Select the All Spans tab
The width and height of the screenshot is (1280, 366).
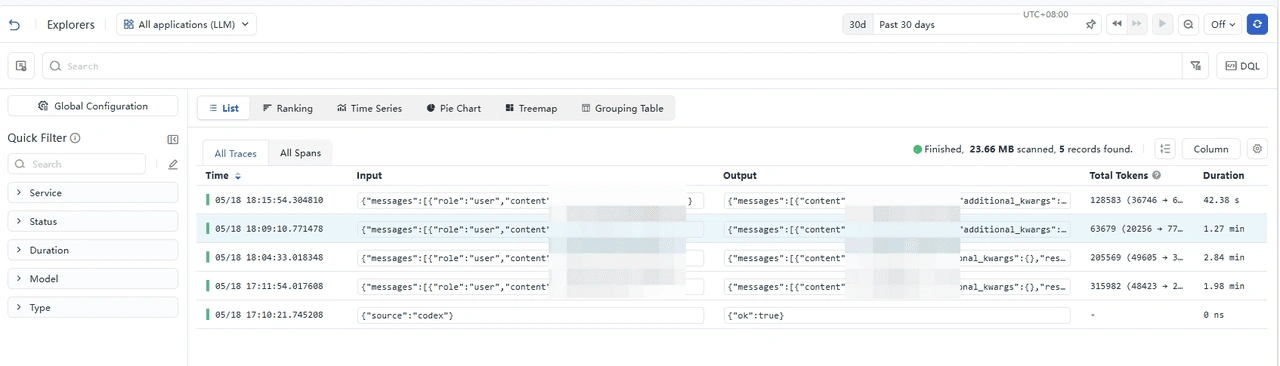click(x=300, y=153)
